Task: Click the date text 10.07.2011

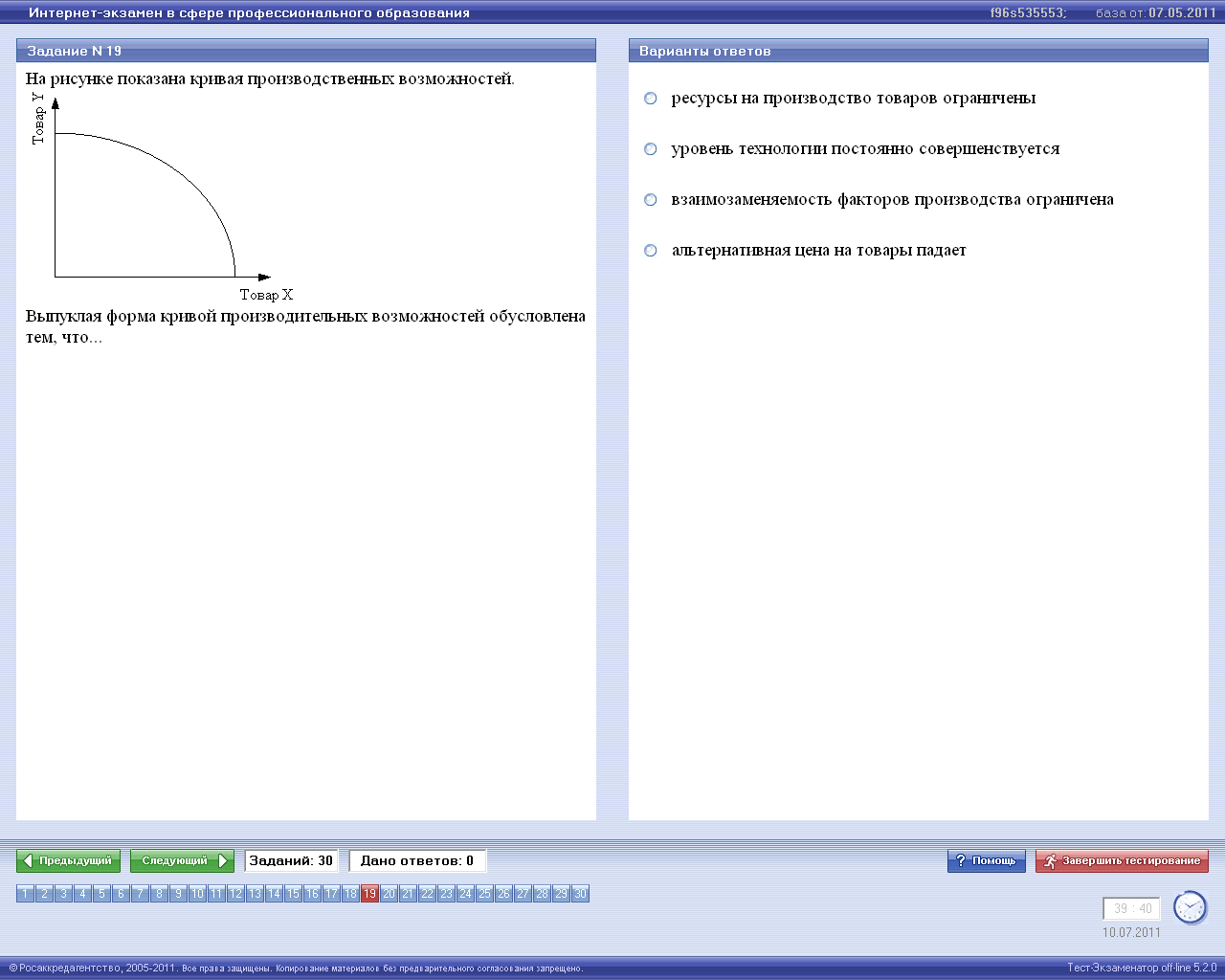Action: [x=1131, y=932]
